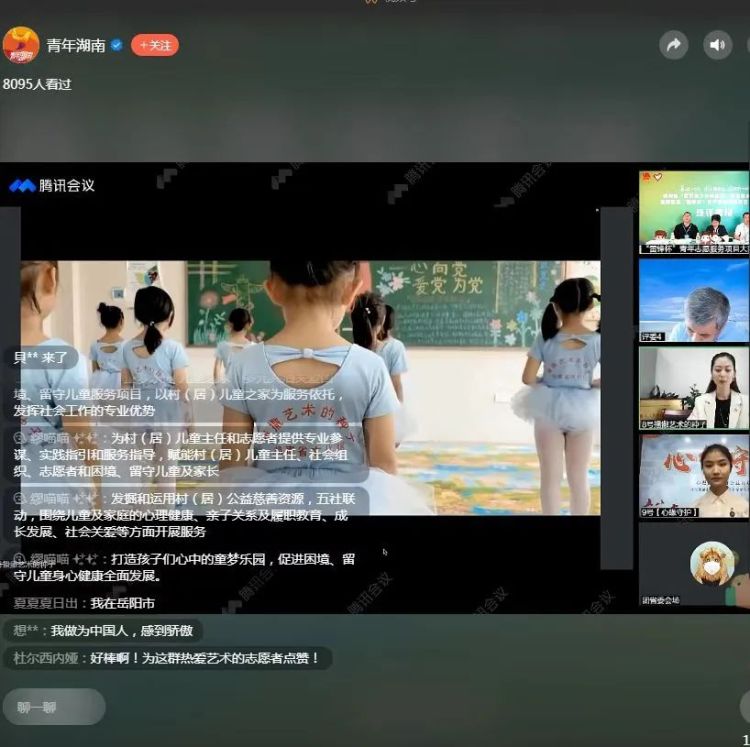Click the 聊一聊 chat input field

coord(54,706)
